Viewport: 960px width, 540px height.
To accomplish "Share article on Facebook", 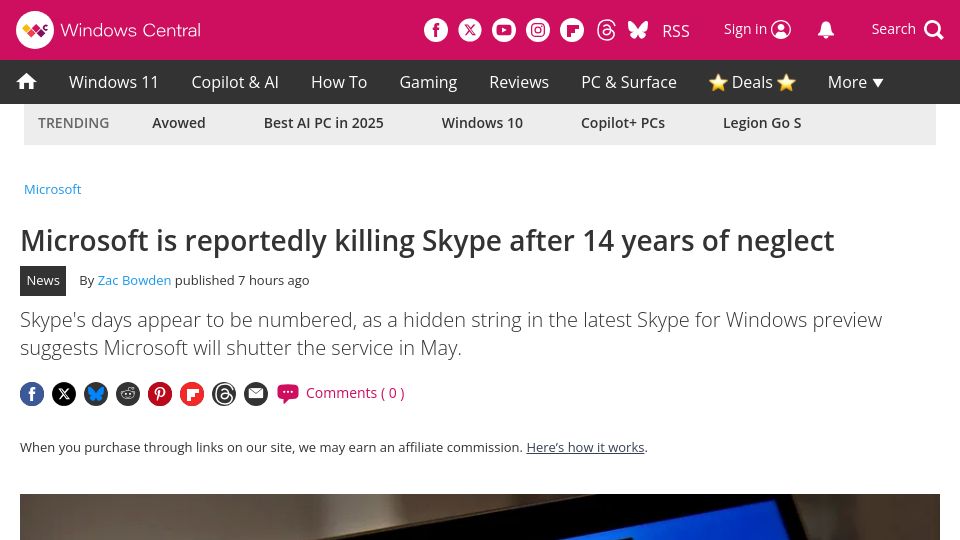I will pyautogui.click(x=32, y=394).
